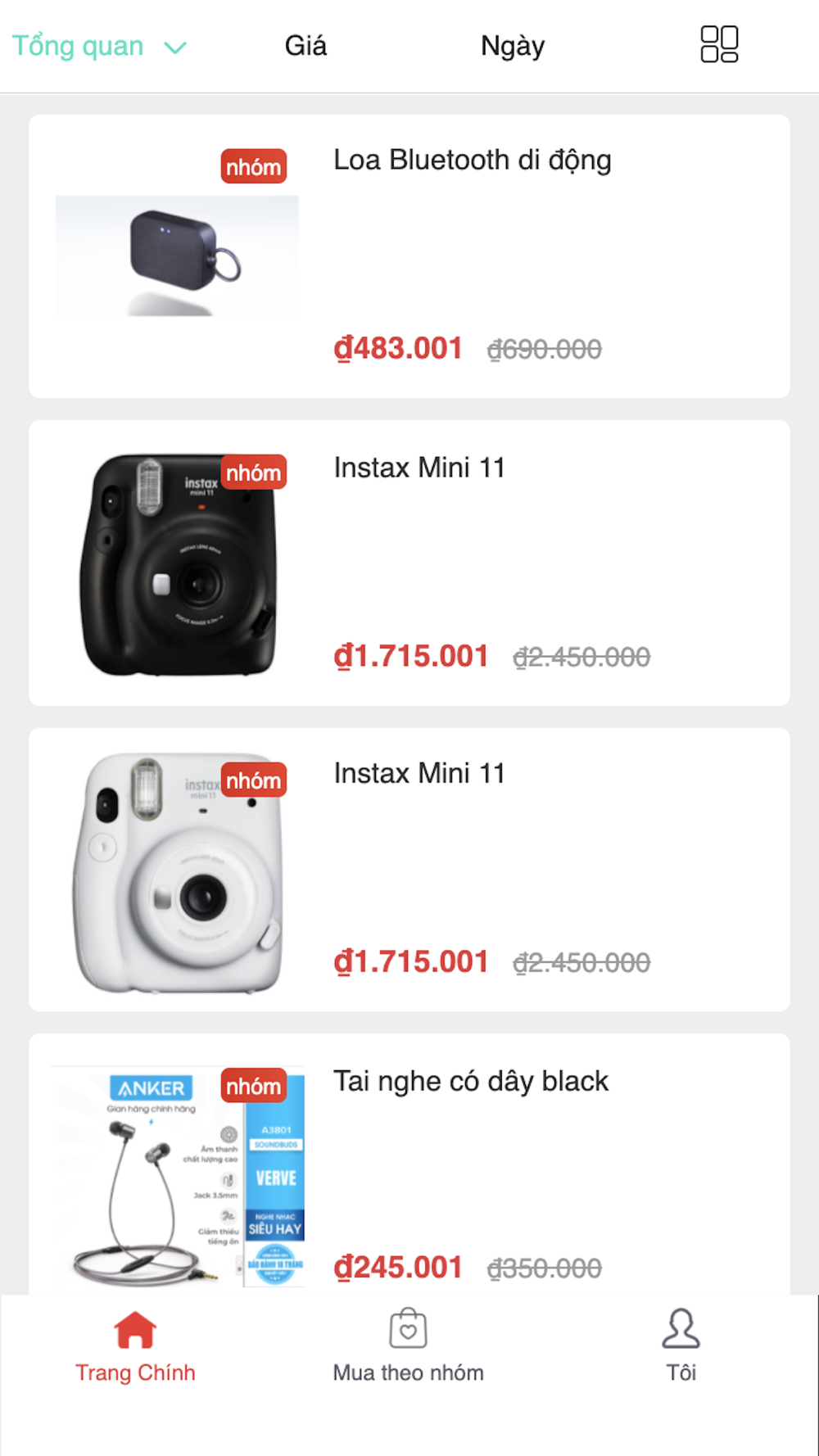Open the Tôi profile icon
Image resolution: width=819 pixels, height=1456 pixels.
(681, 1328)
